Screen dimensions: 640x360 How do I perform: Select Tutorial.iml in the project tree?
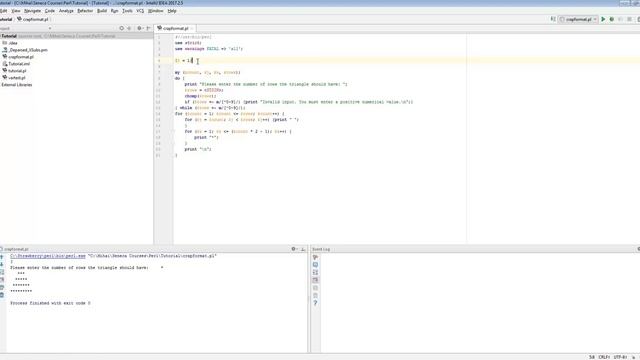(16, 64)
